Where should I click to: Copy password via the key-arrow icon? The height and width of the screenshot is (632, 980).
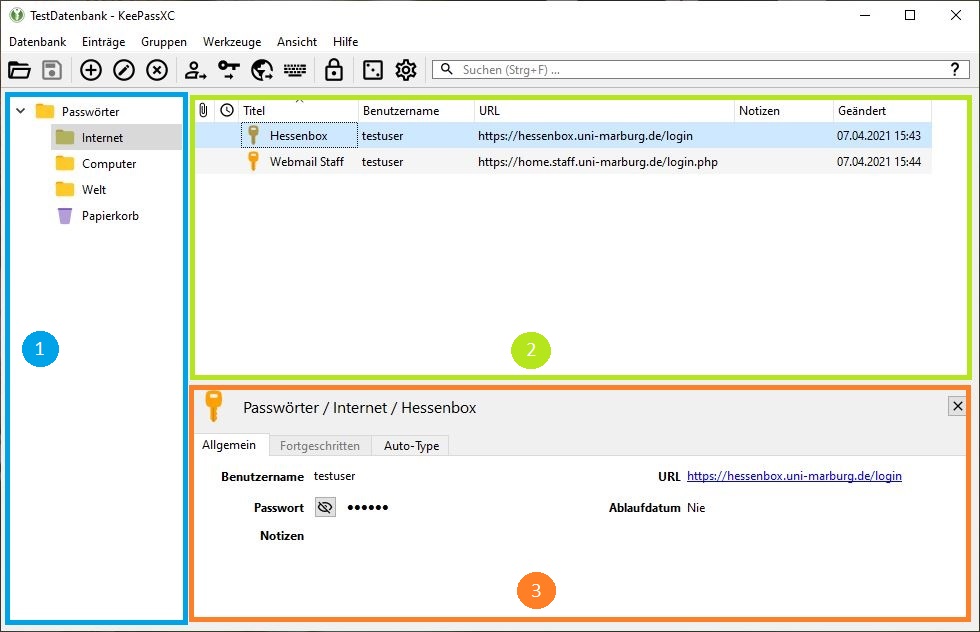click(229, 70)
